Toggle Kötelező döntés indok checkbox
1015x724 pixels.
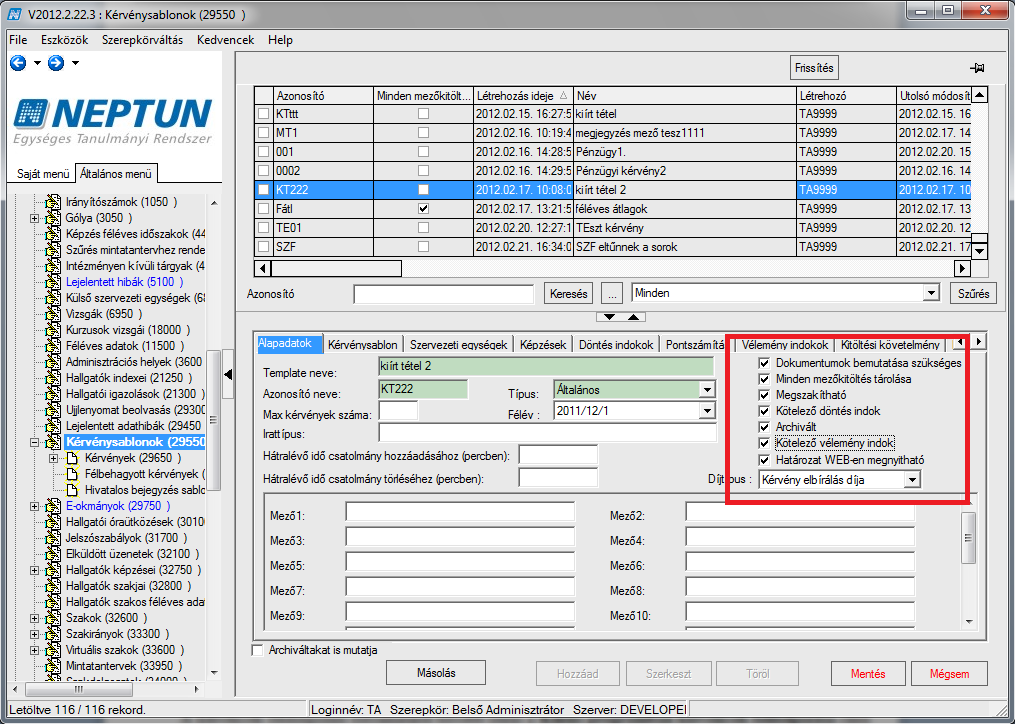tap(764, 411)
